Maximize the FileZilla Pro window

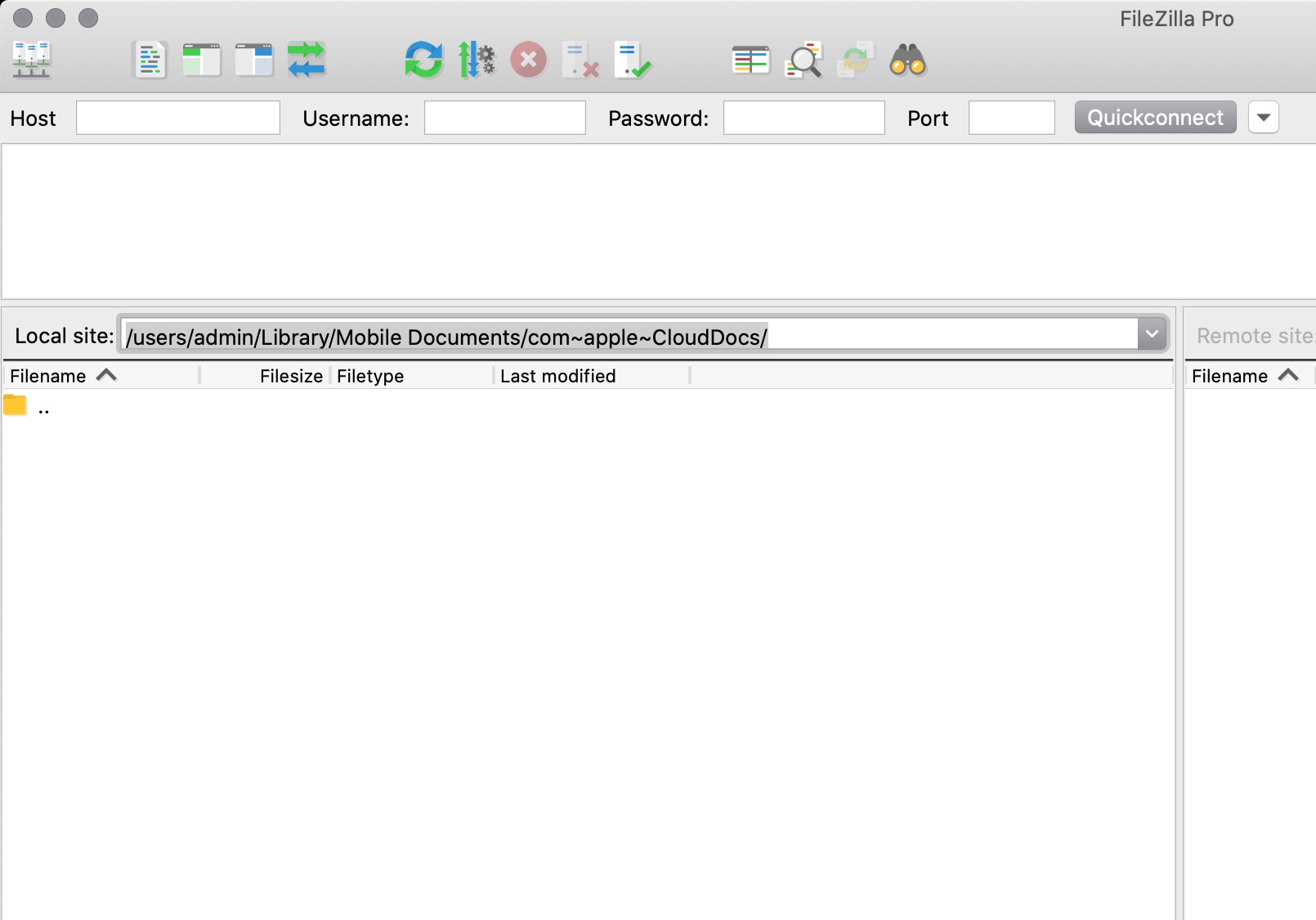(88, 18)
